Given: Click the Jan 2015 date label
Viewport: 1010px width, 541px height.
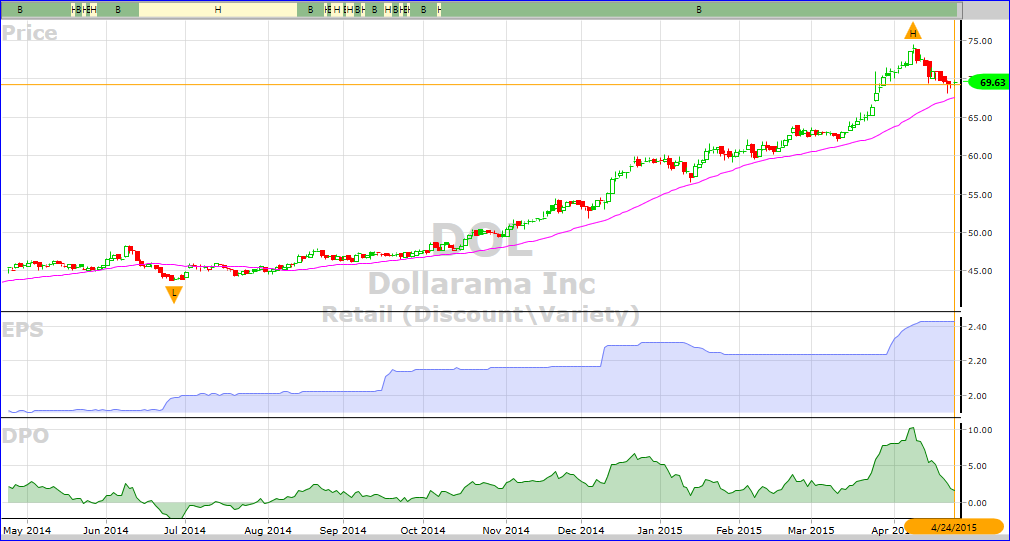Looking at the screenshot, I should 661,531.
